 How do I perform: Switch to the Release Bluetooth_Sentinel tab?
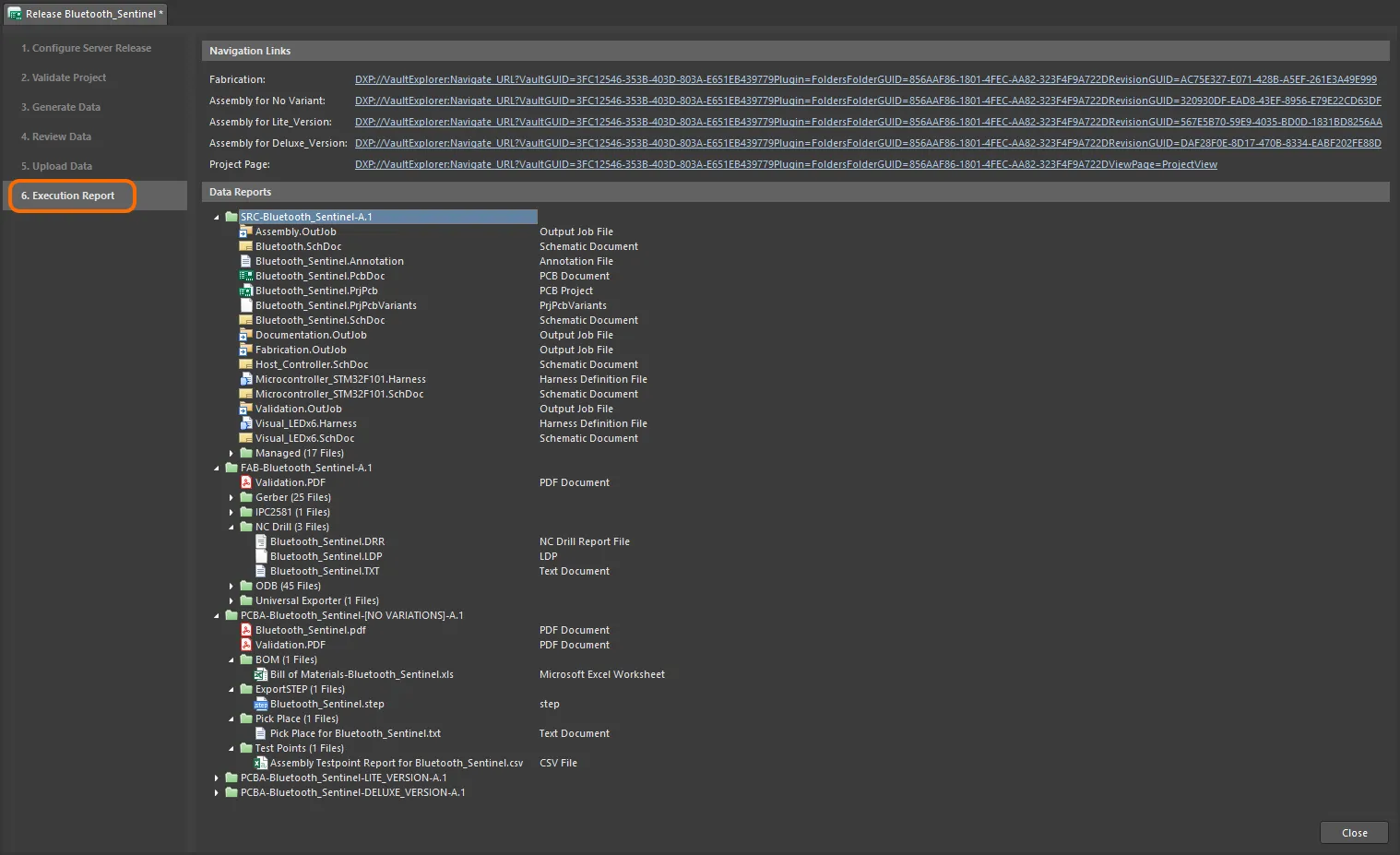coord(85,14)
